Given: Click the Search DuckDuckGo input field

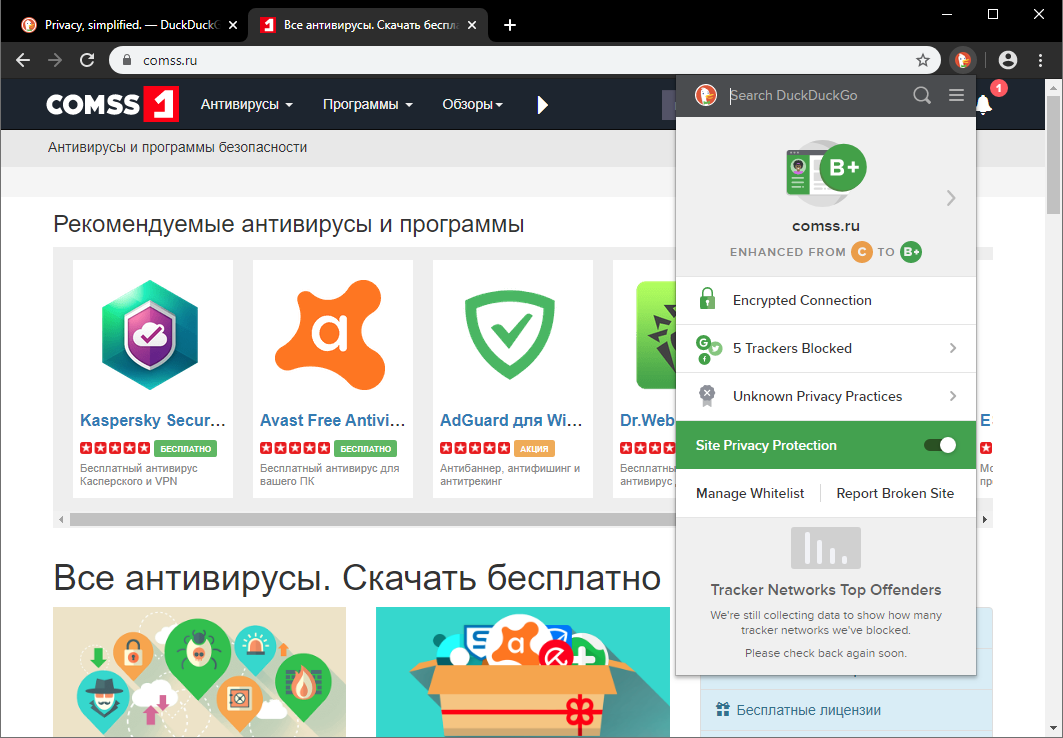Looking at the screenshot, I should point(816,96).
